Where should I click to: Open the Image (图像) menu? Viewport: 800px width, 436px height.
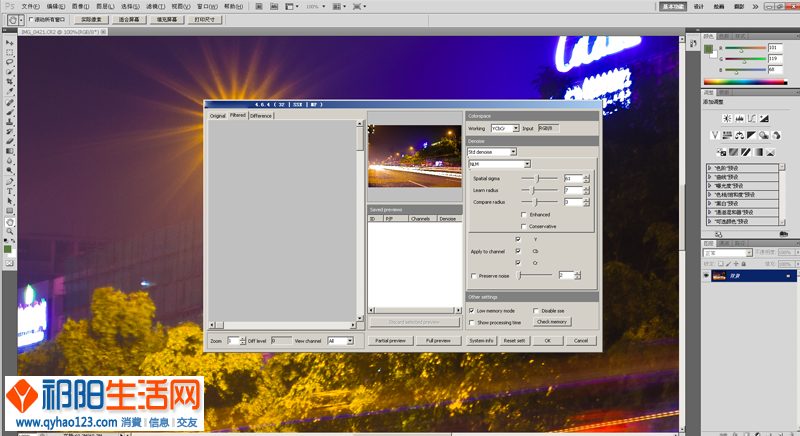[x=81, y=7]
